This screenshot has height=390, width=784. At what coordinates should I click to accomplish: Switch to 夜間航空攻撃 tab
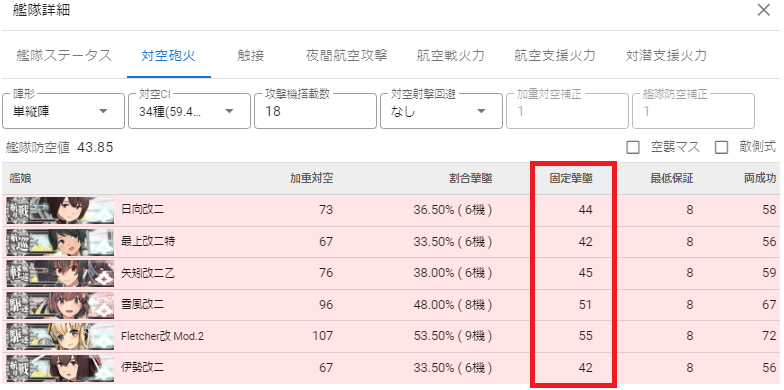click(346, 56)
